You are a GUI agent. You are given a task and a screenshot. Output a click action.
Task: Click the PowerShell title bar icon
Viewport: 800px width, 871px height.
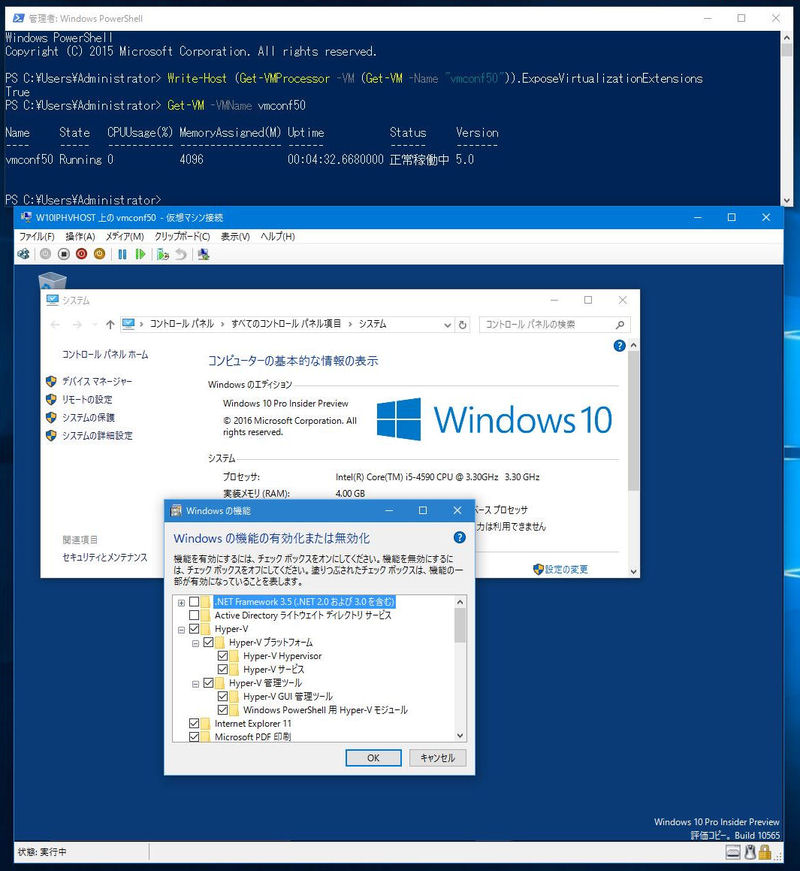tap(18, 18)
